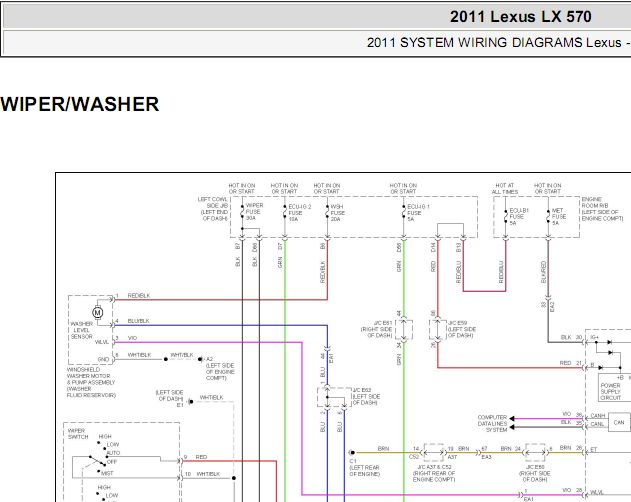Screen dimensions: 631x502
Task: Click the EA3 connector label
Action: click(487, 457)
